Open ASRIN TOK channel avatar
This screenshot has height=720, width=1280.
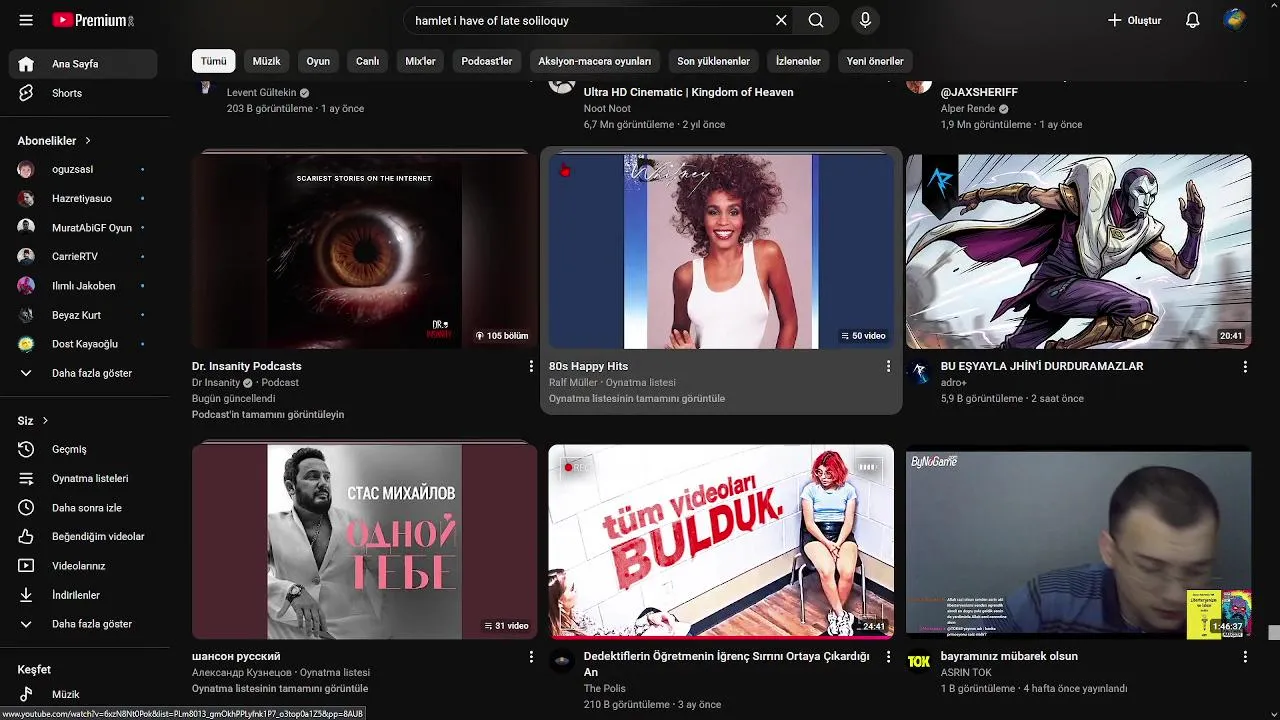pyautogui.click(x=919, y=662)
